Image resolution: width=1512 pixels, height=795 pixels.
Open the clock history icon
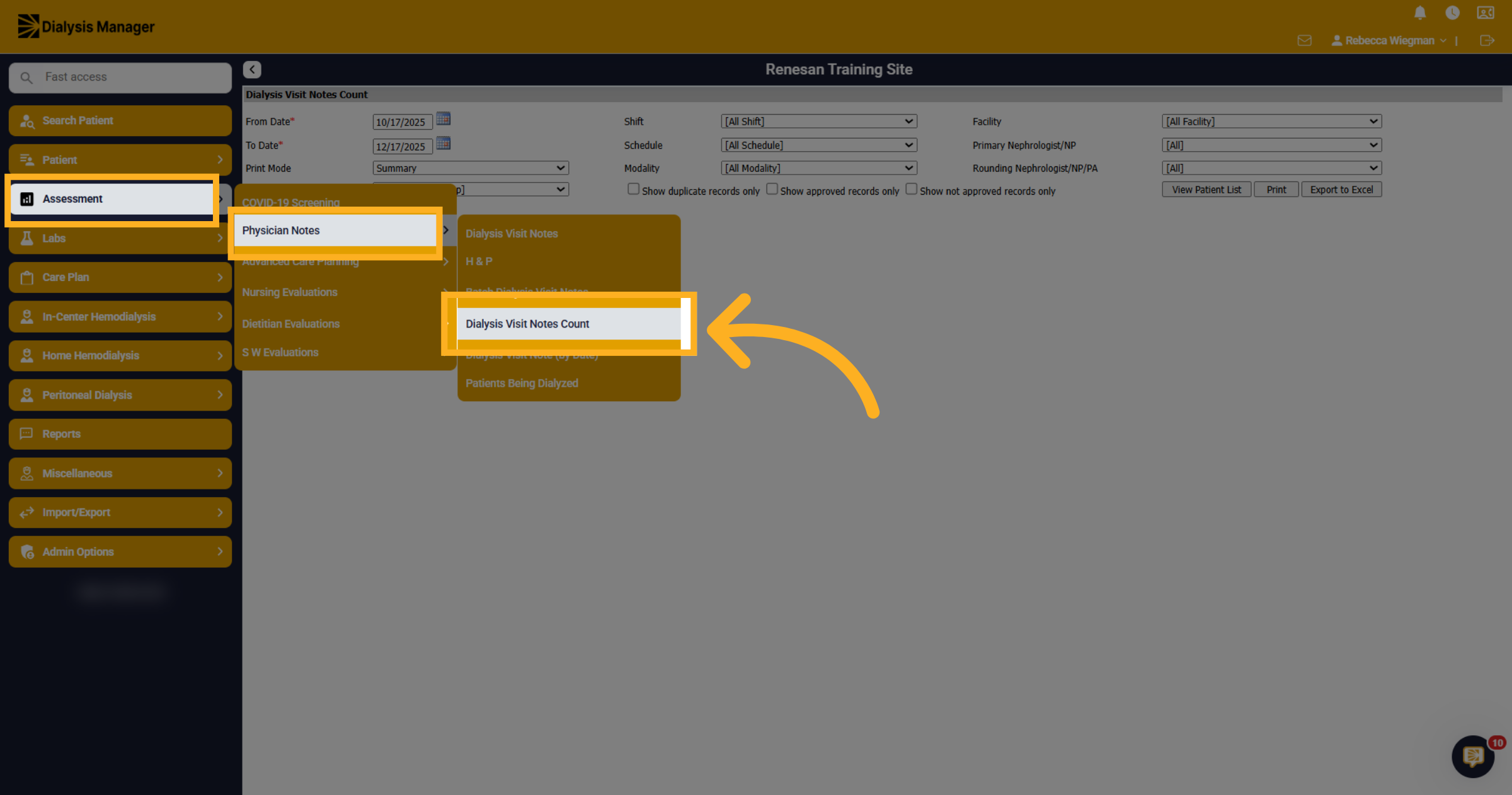pos(1452,13)
